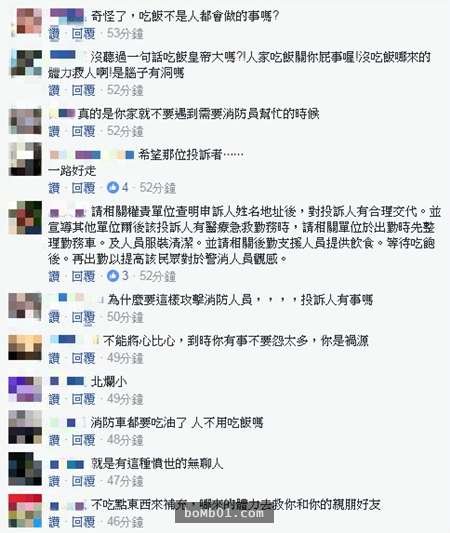
Task: Like the 不能將心比心 comment
Action: 54,358
